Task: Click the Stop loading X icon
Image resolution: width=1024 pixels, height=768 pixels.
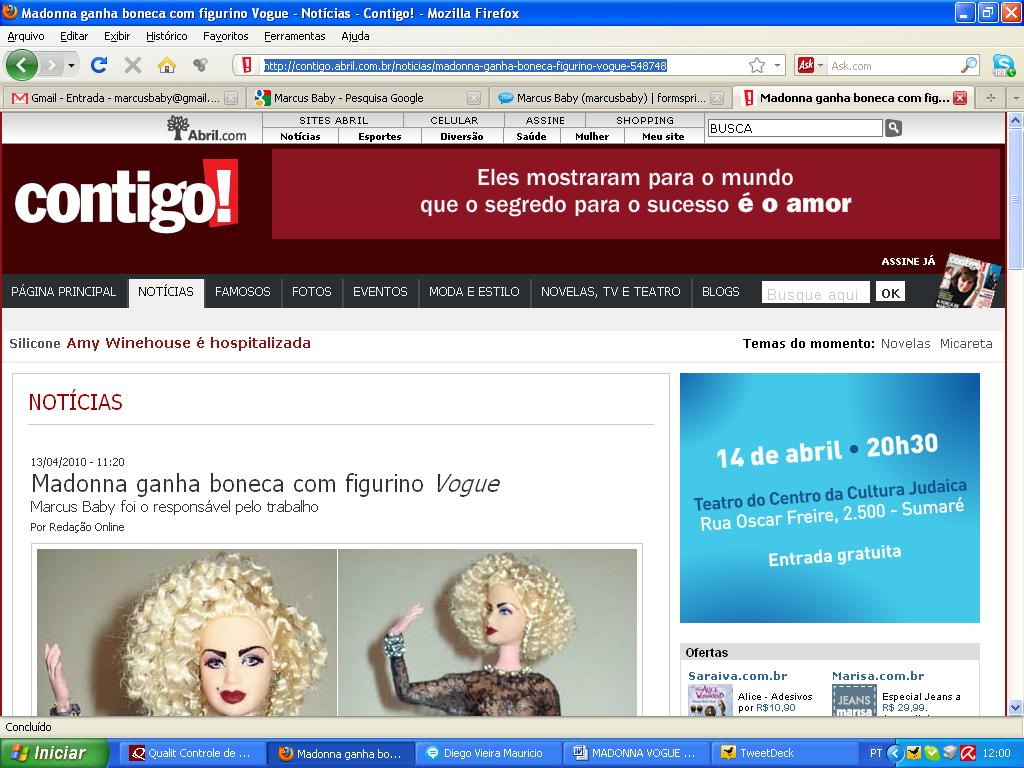Action: [133, 65]
